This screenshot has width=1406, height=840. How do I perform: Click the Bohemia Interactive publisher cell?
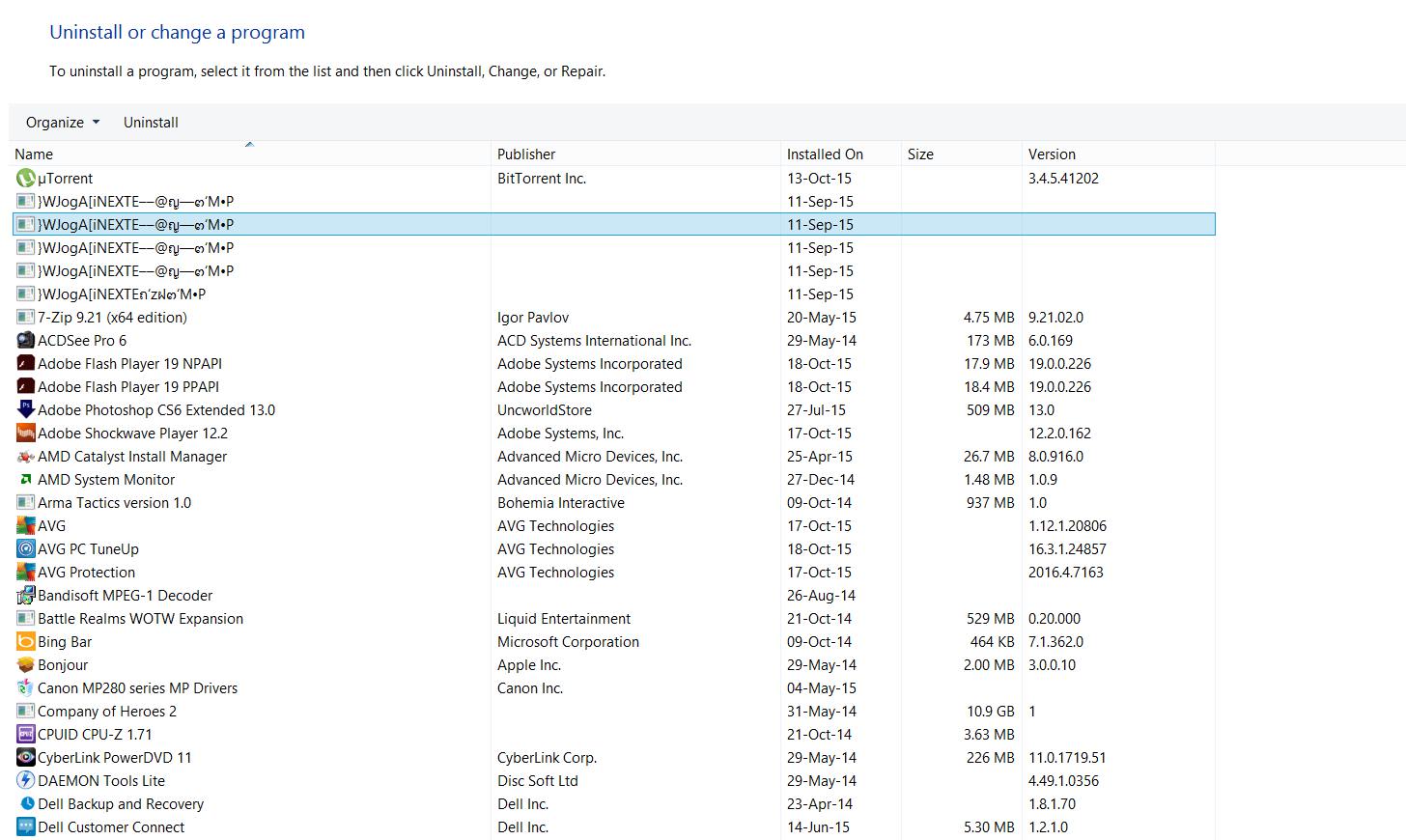561,503
